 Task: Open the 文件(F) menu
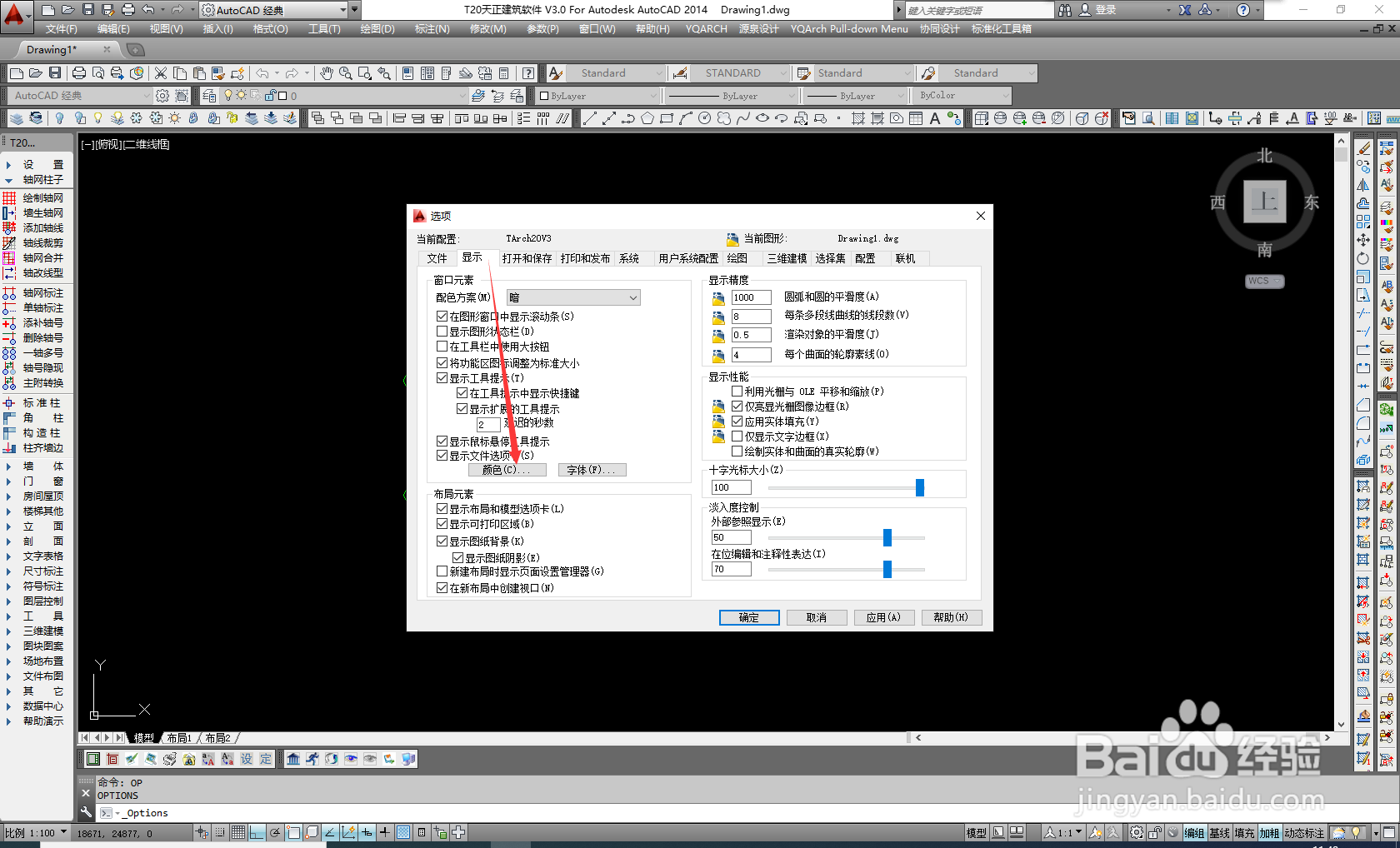pos(62,29)
